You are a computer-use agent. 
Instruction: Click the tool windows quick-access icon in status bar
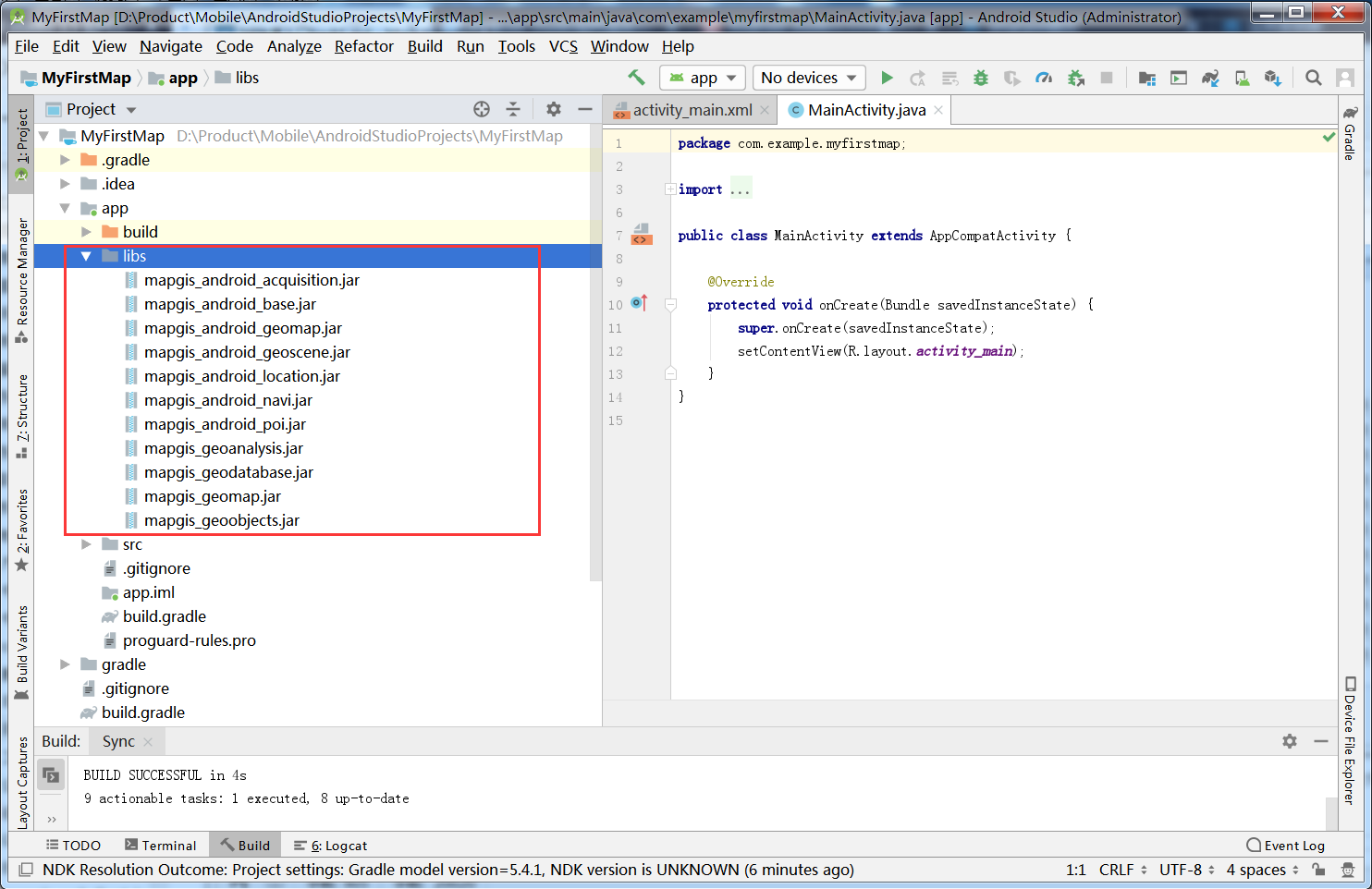click(26, 870)
